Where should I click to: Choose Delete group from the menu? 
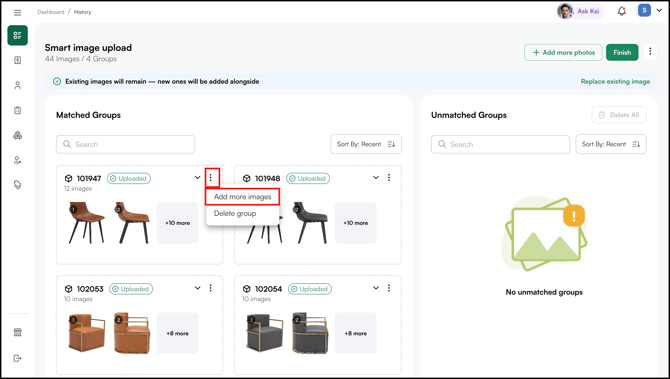[x=235, y=214]
